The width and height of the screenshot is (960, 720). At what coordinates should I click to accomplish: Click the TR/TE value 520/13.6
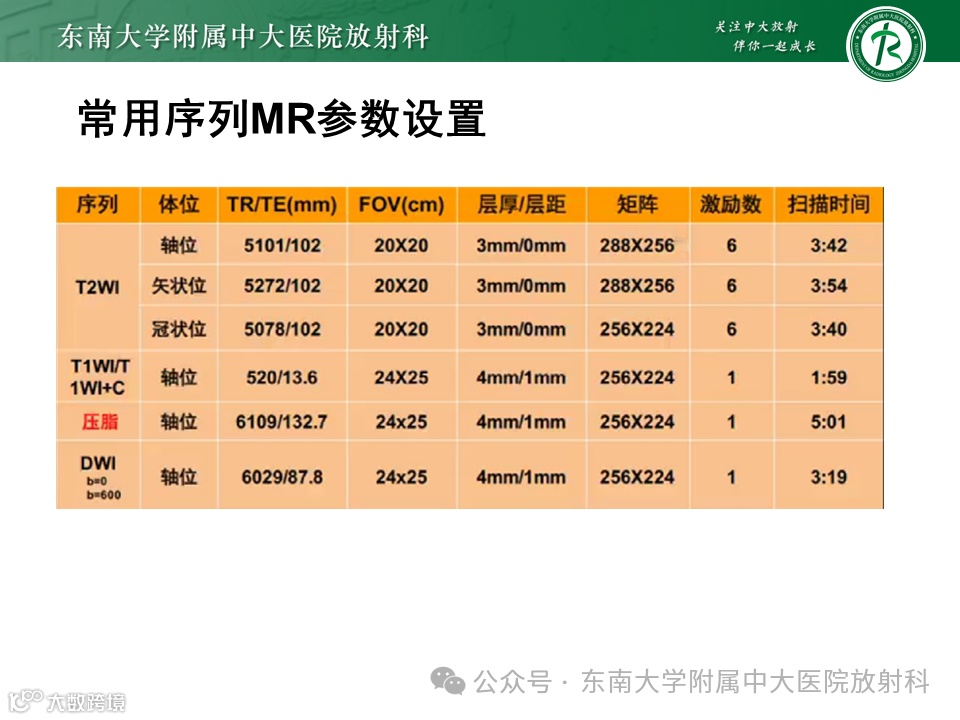click(282, 378)
